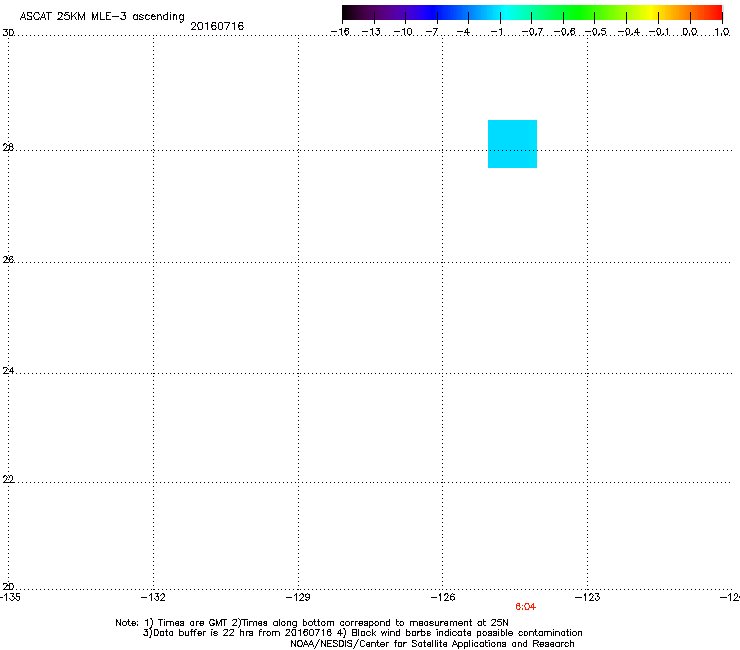This screenshot has height=650, width=740.
Task: Click the '-13' color bar tick label
Action: click(371, 32)
